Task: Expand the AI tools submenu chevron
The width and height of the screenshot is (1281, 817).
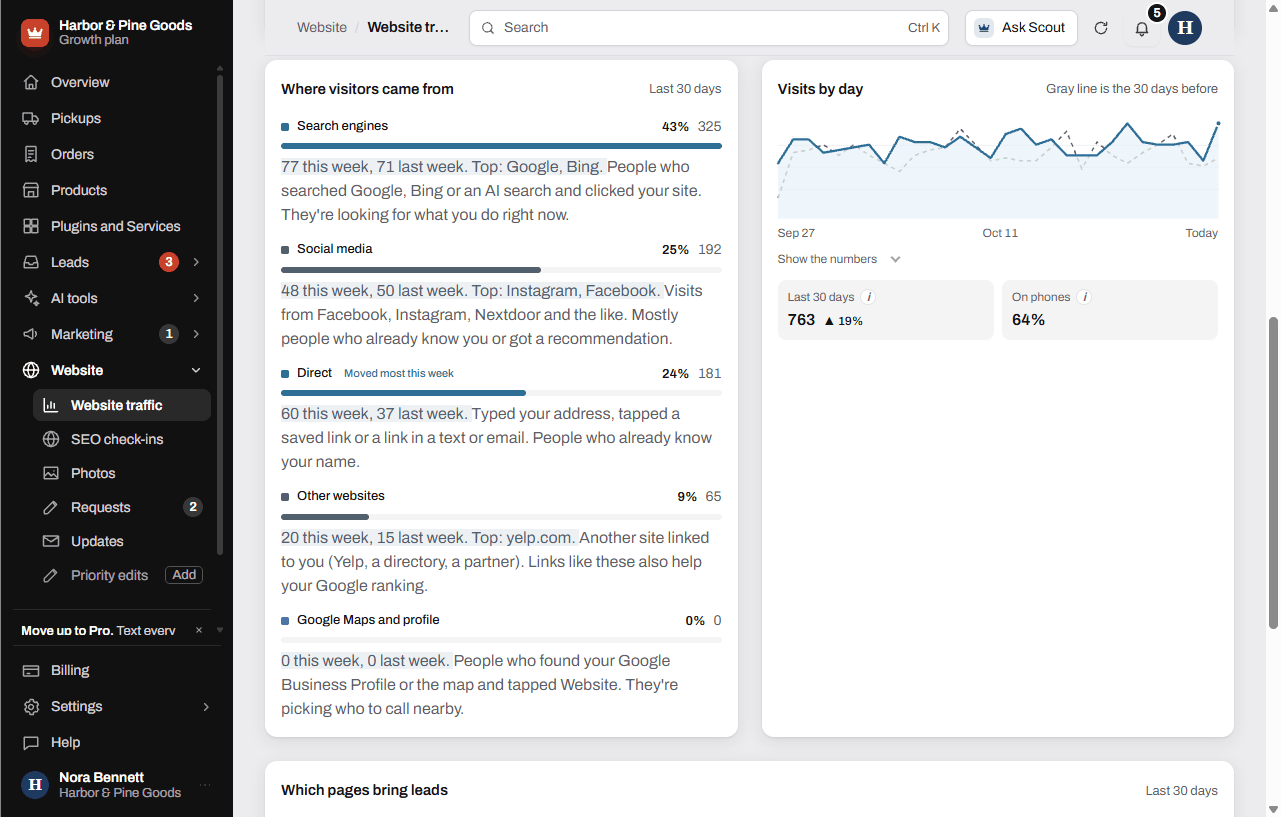Action: coord(196,298)
